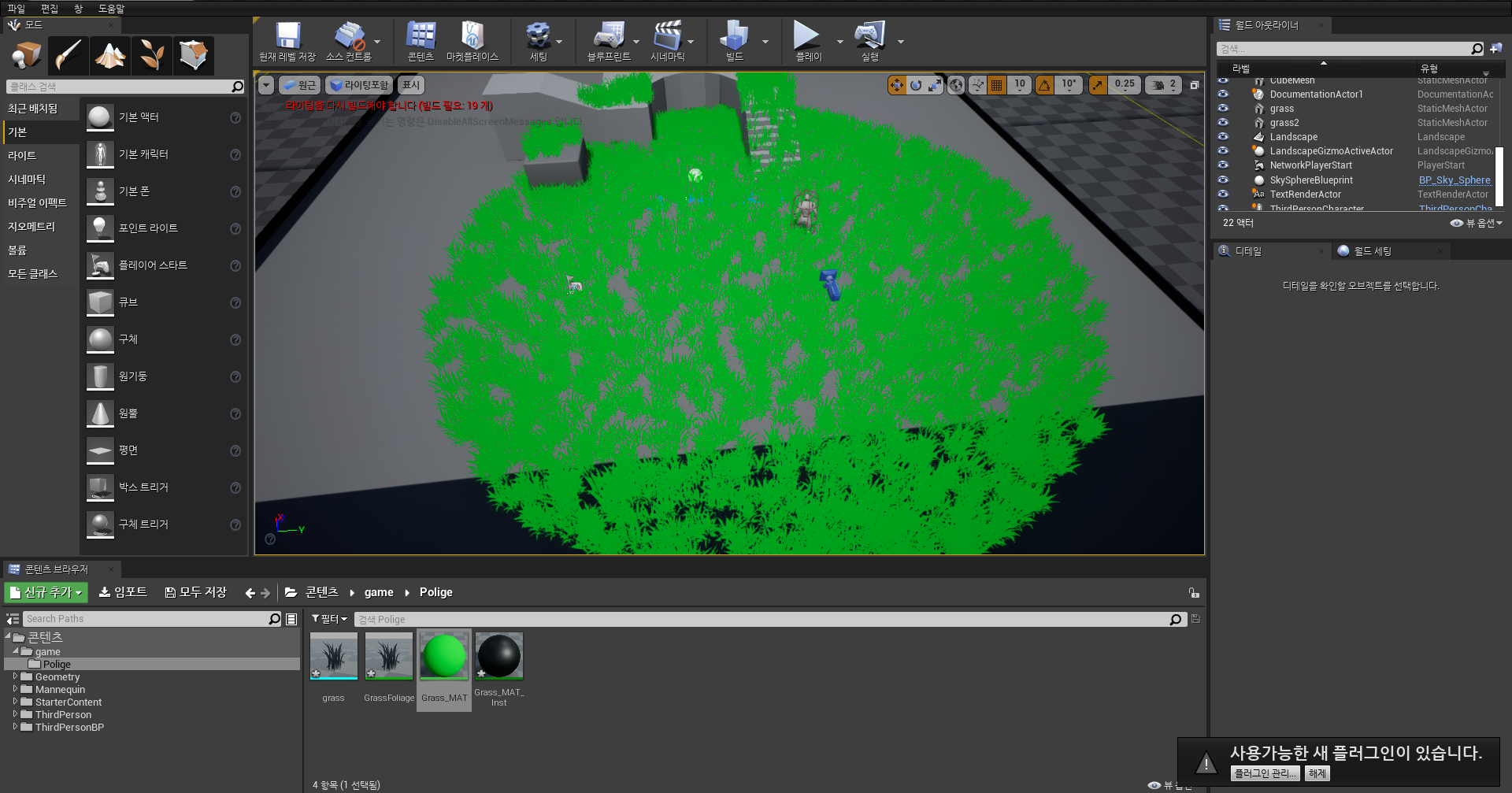
Task: Select rotate gizmo tool in viewport
Action: click(x=916, y=85)
